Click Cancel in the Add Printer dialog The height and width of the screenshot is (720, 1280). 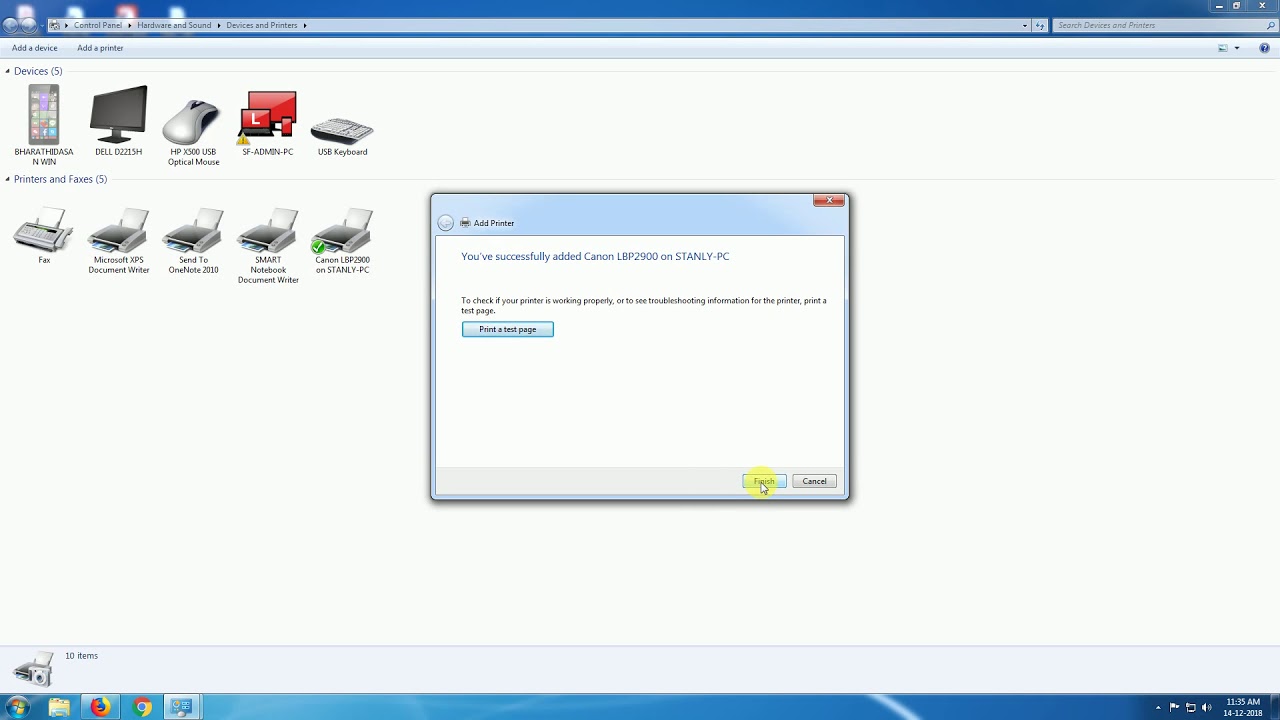814,481
